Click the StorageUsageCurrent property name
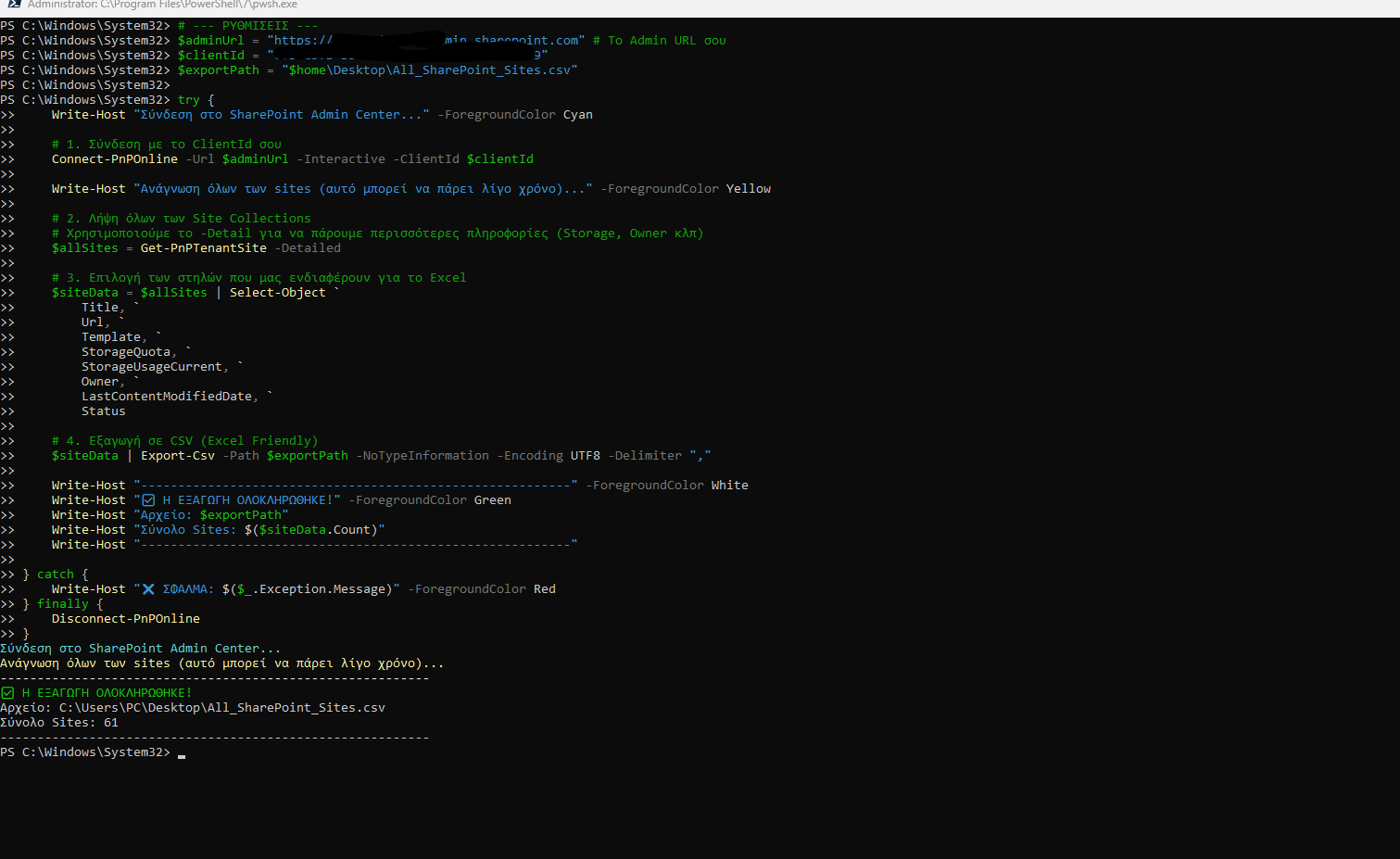Screen dimensions: 1400x859 pos(151,367)
